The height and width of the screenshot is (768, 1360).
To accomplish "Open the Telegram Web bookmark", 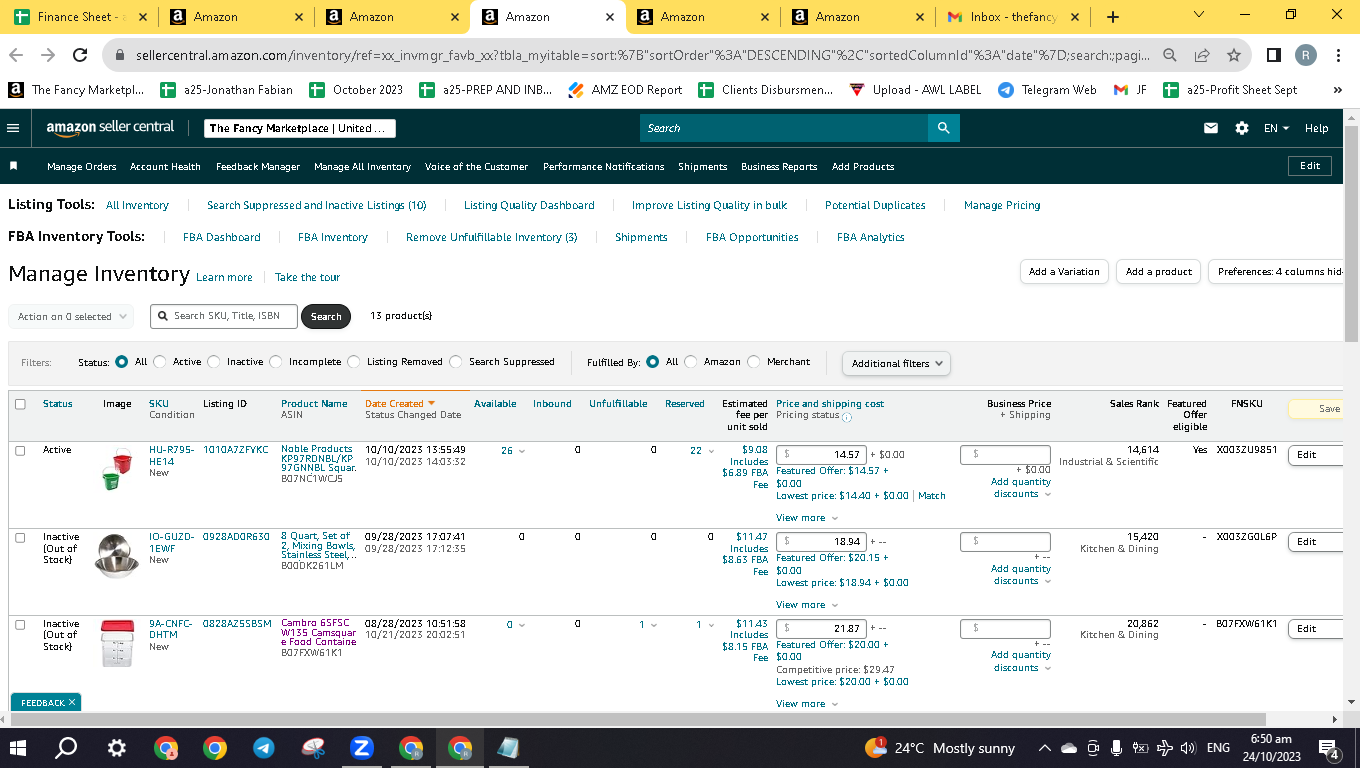I will point(1047,90).
